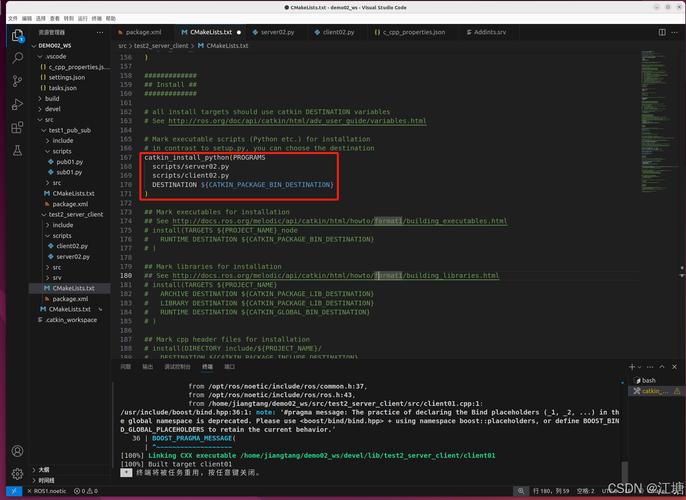686x500 pixels.
Task: Open the Source Control view
Action: pyautogui.click(x=18, y=81)
